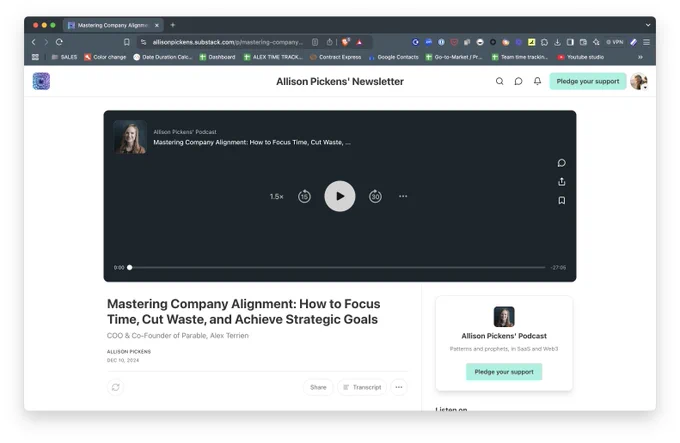Close the Mastering Company Alignment tab
Screen dimensions: 680x443
coord(157,25)
